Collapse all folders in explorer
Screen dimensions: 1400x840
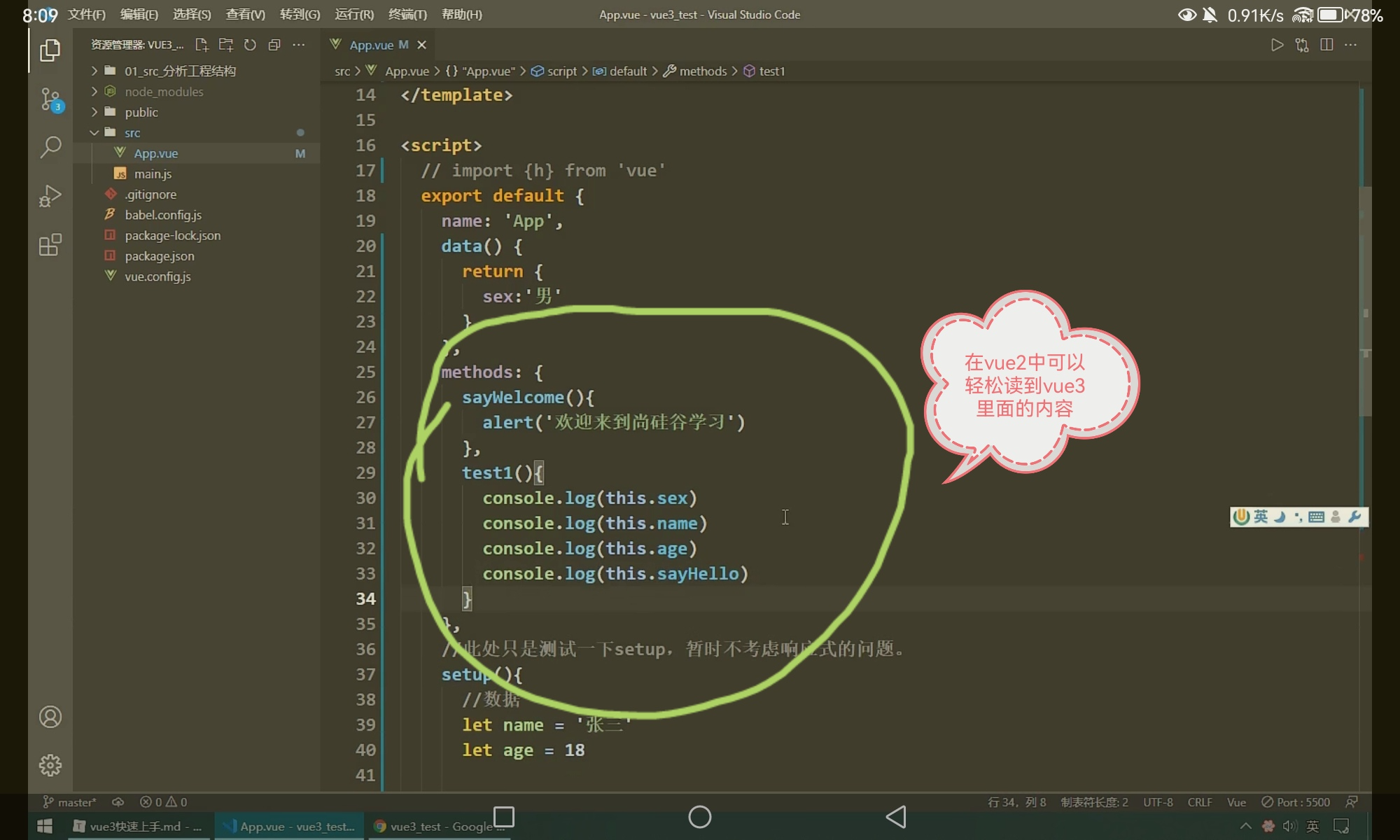point(274,45)
